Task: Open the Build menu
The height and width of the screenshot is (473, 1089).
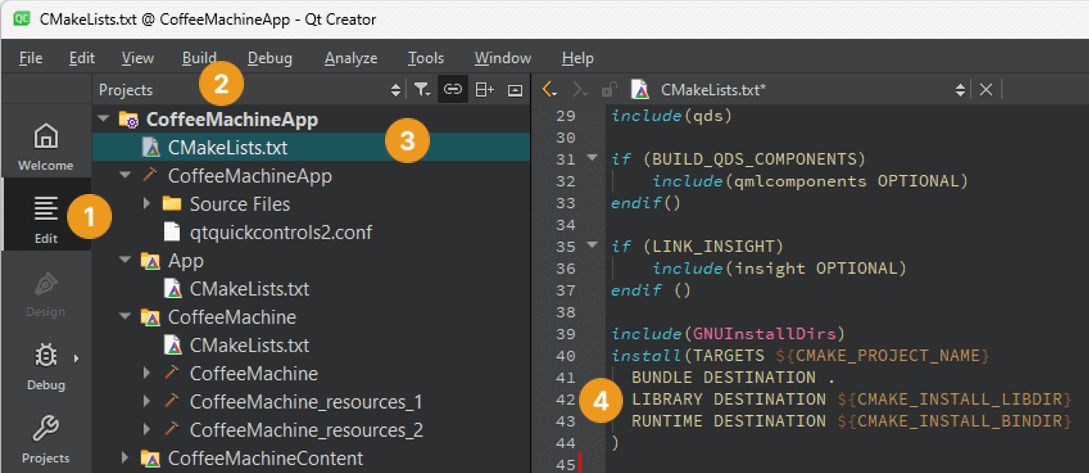Action: (199, 58)
